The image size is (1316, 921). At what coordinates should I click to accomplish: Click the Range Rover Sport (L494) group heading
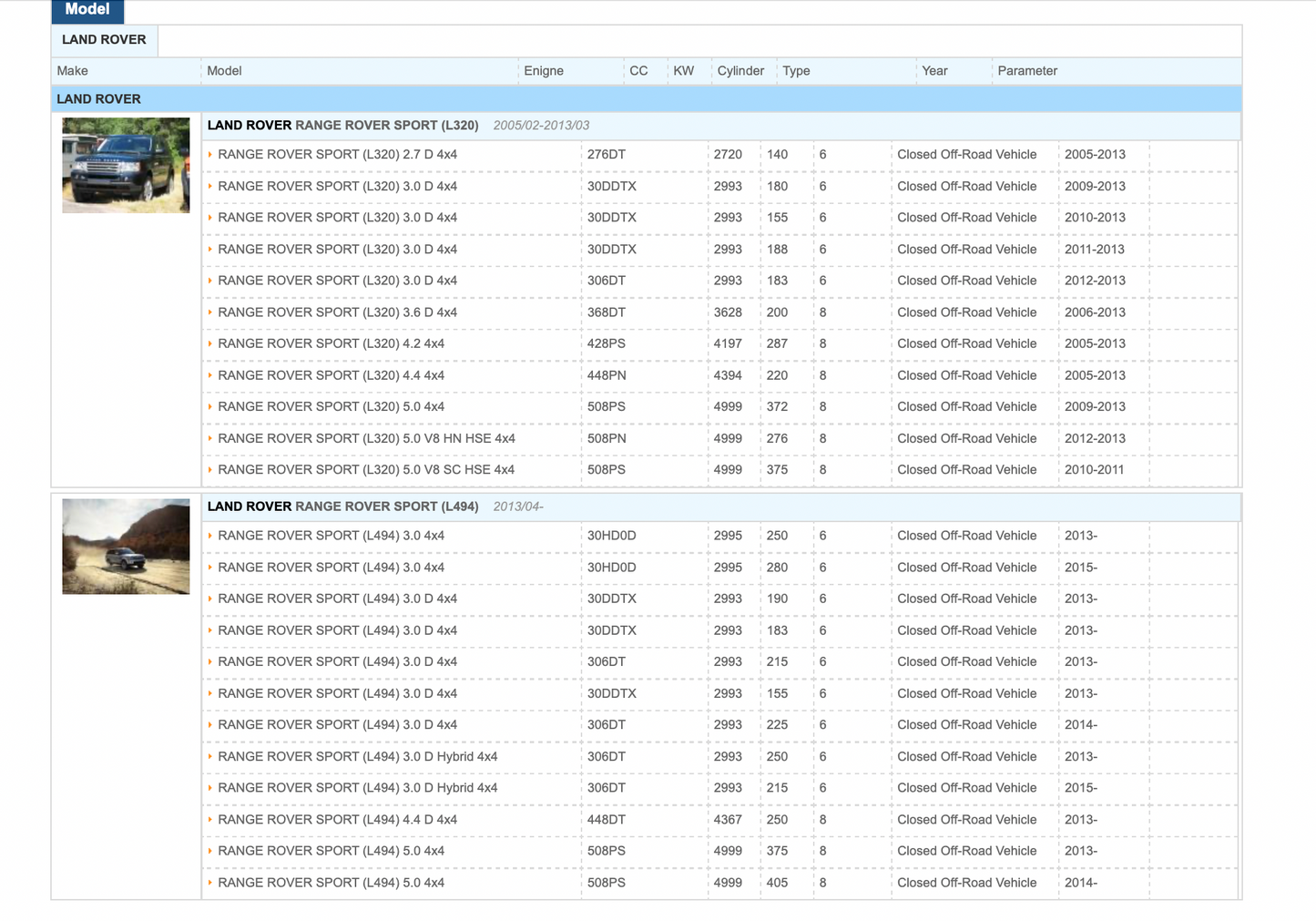coord(342,507)
